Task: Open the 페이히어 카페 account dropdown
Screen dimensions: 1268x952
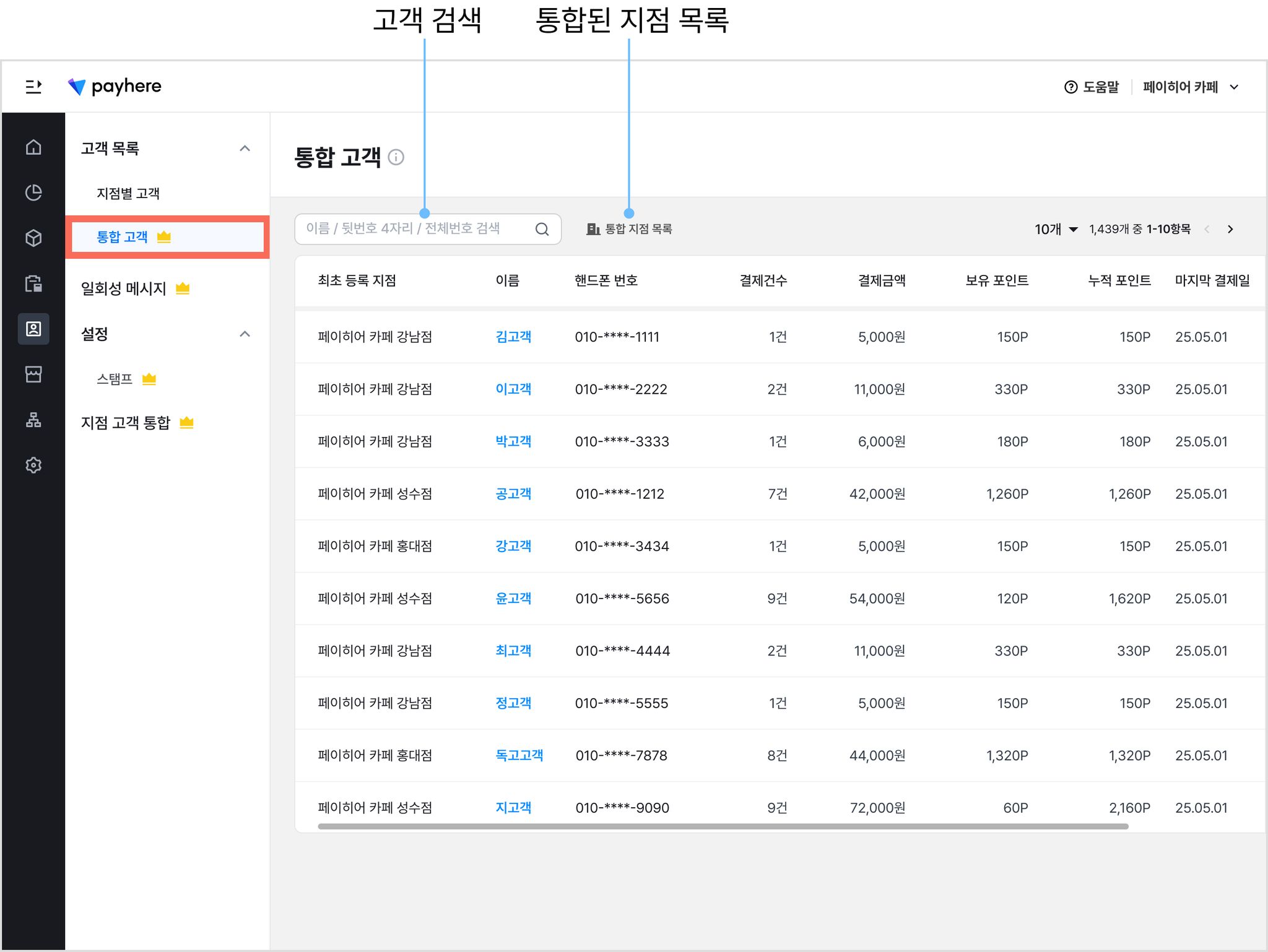Action: [1191, 87]
